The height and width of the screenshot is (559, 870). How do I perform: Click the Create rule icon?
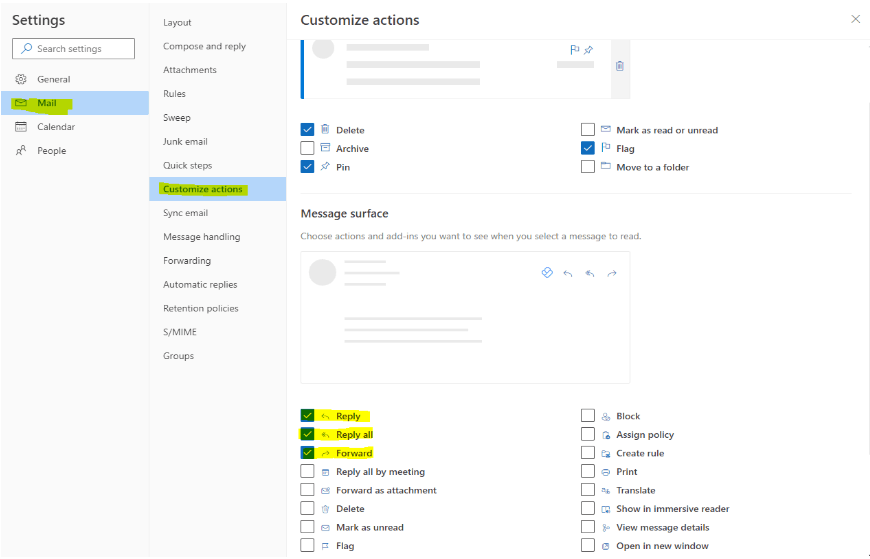click(606, 454)
